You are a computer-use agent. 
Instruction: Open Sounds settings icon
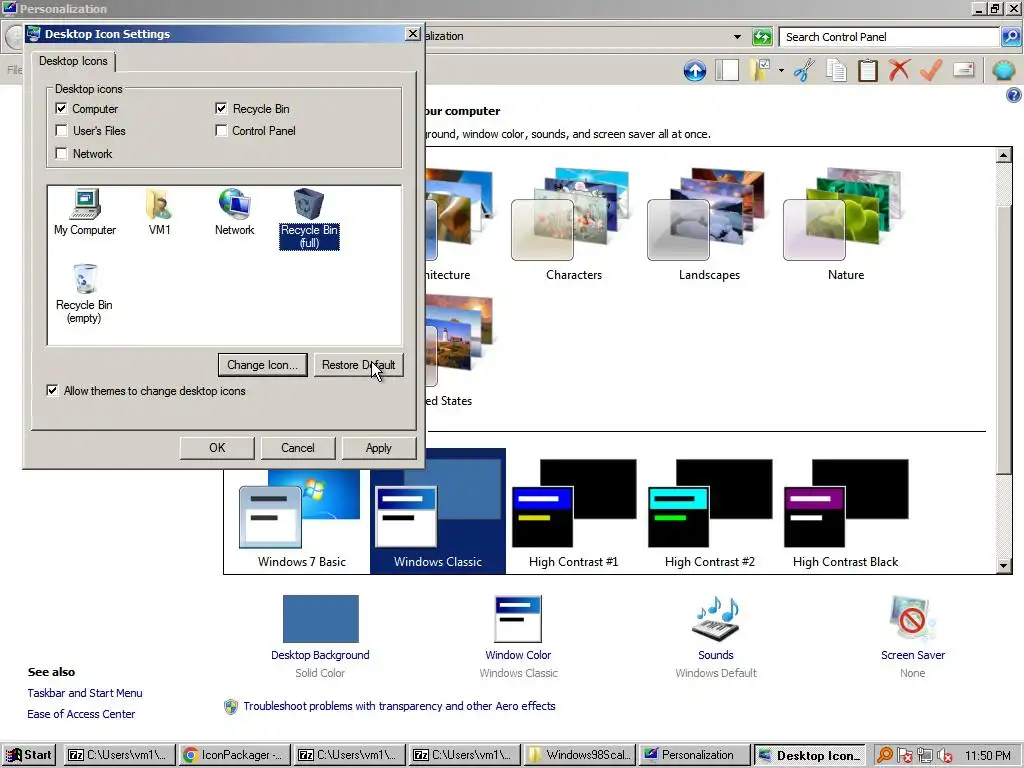click(716, 618)
